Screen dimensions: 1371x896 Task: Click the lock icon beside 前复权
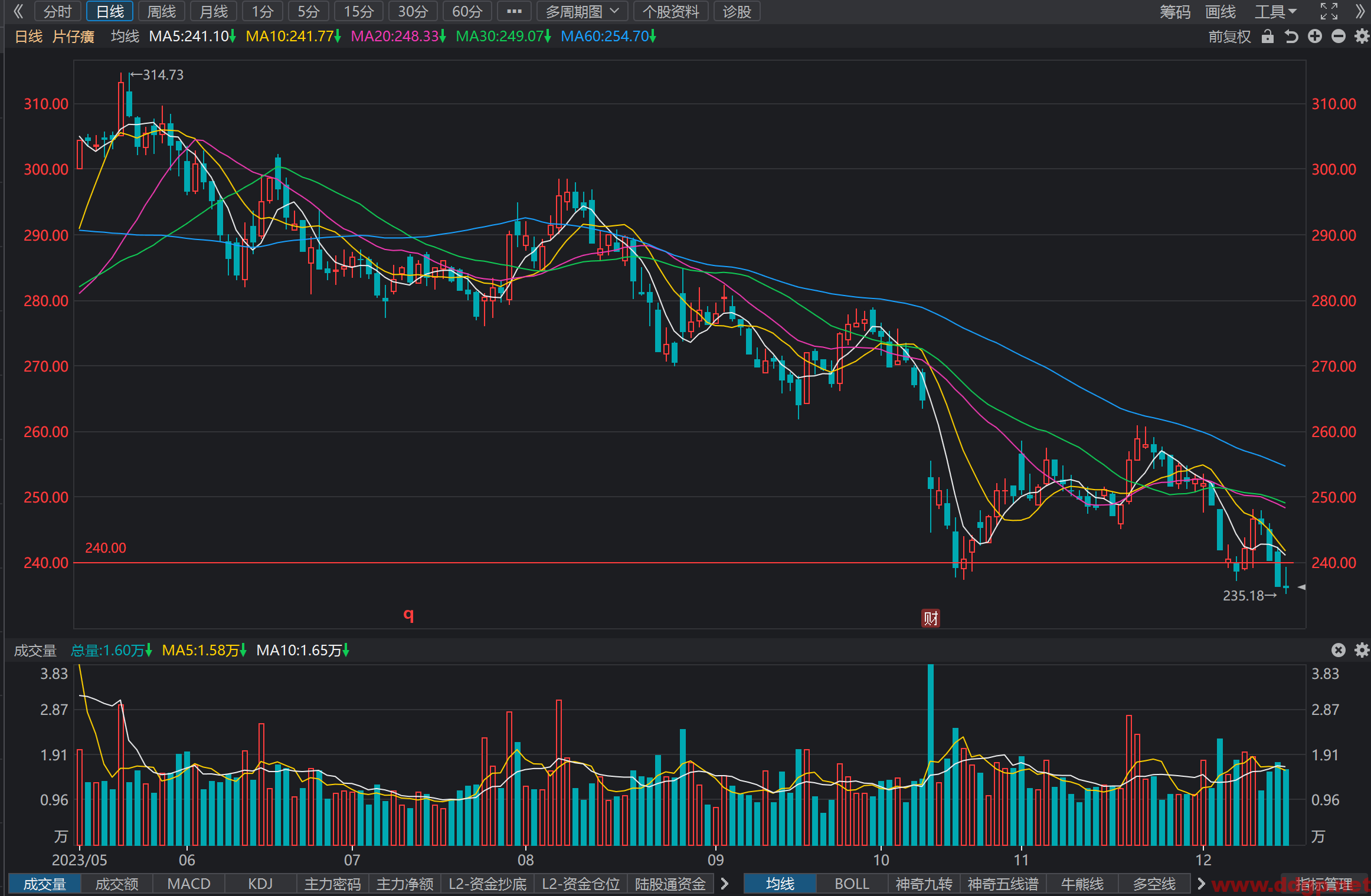[1267, 37]
